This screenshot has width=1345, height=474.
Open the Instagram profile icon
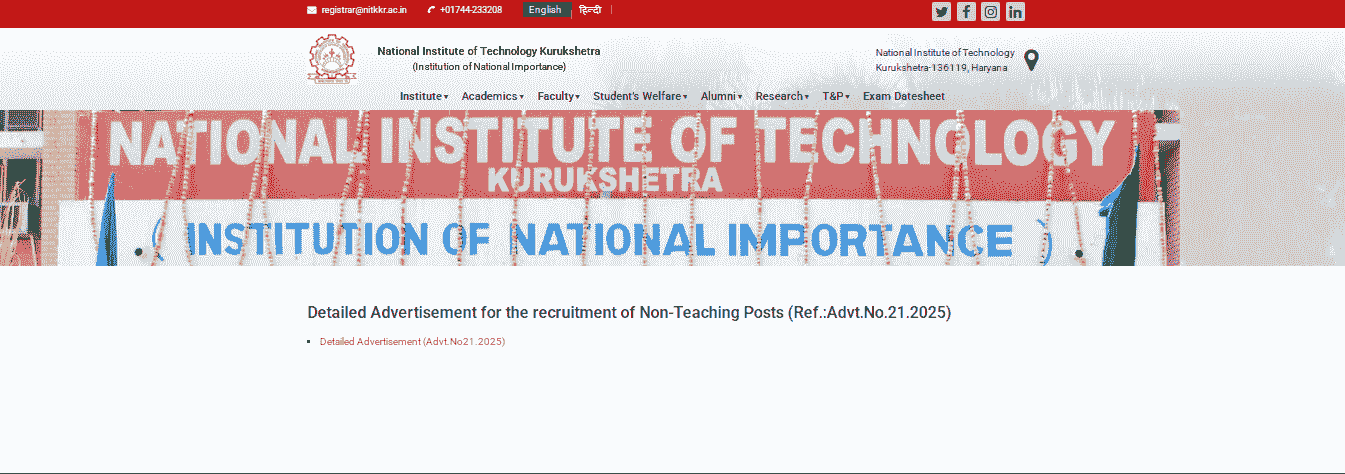coord(990,12)
